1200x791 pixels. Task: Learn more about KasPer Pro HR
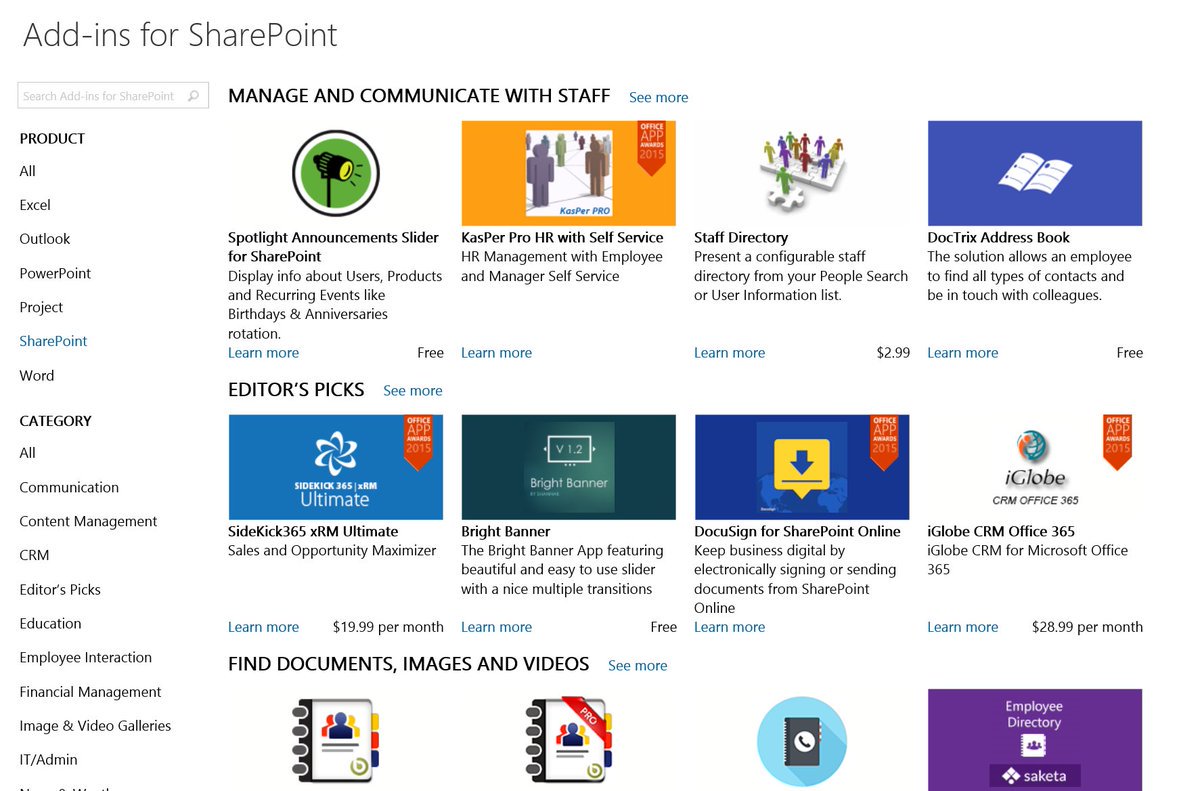point(496,353)
